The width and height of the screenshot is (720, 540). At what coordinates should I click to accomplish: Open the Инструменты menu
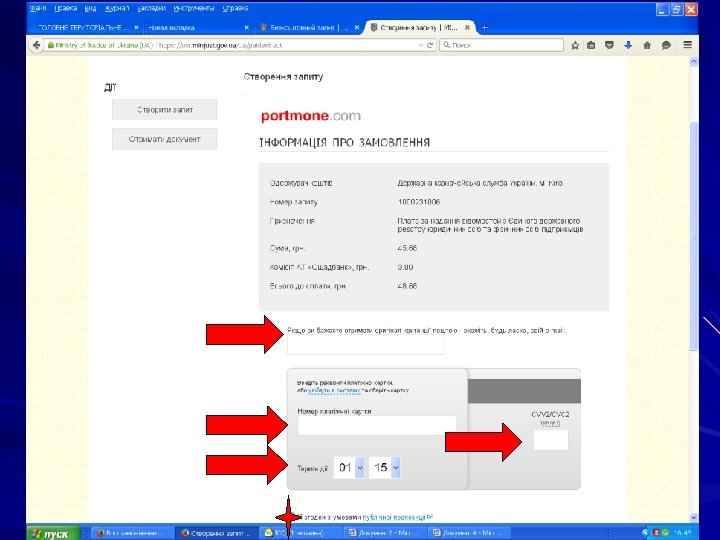pyautogui.click(x=194, y=8)
